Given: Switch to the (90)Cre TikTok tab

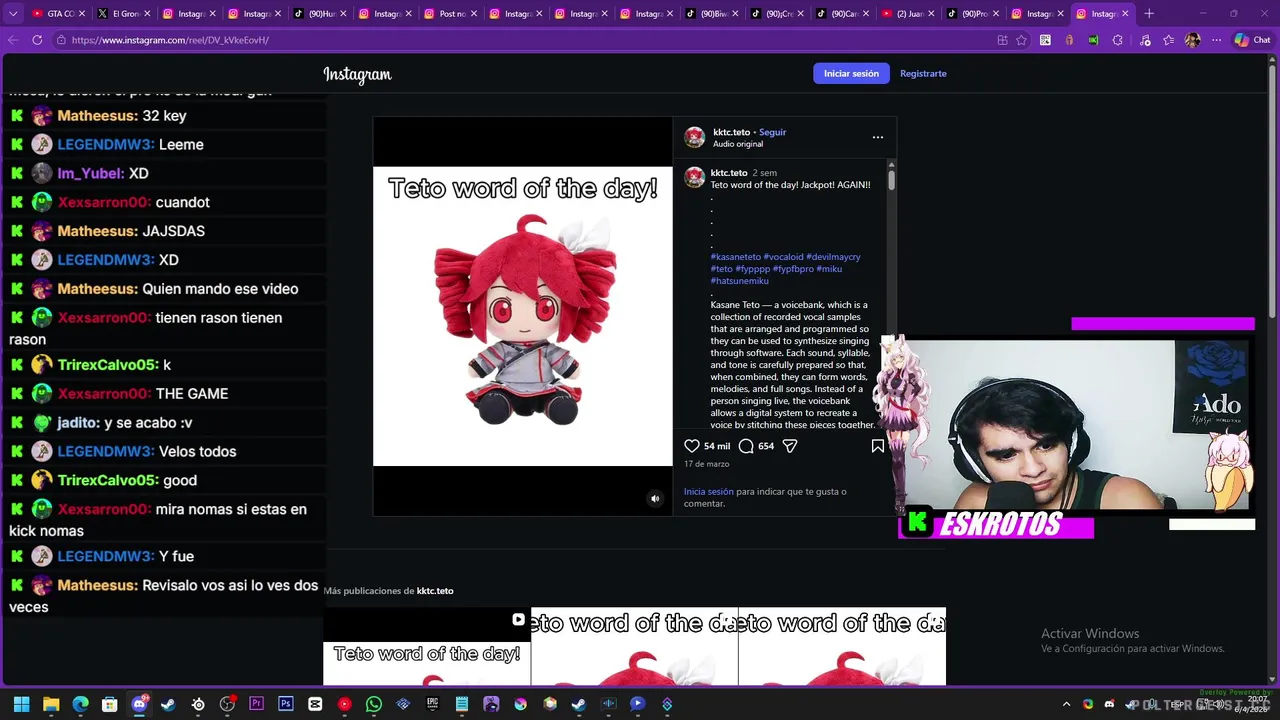Looking at the screenshot, I should coord(775,14).
